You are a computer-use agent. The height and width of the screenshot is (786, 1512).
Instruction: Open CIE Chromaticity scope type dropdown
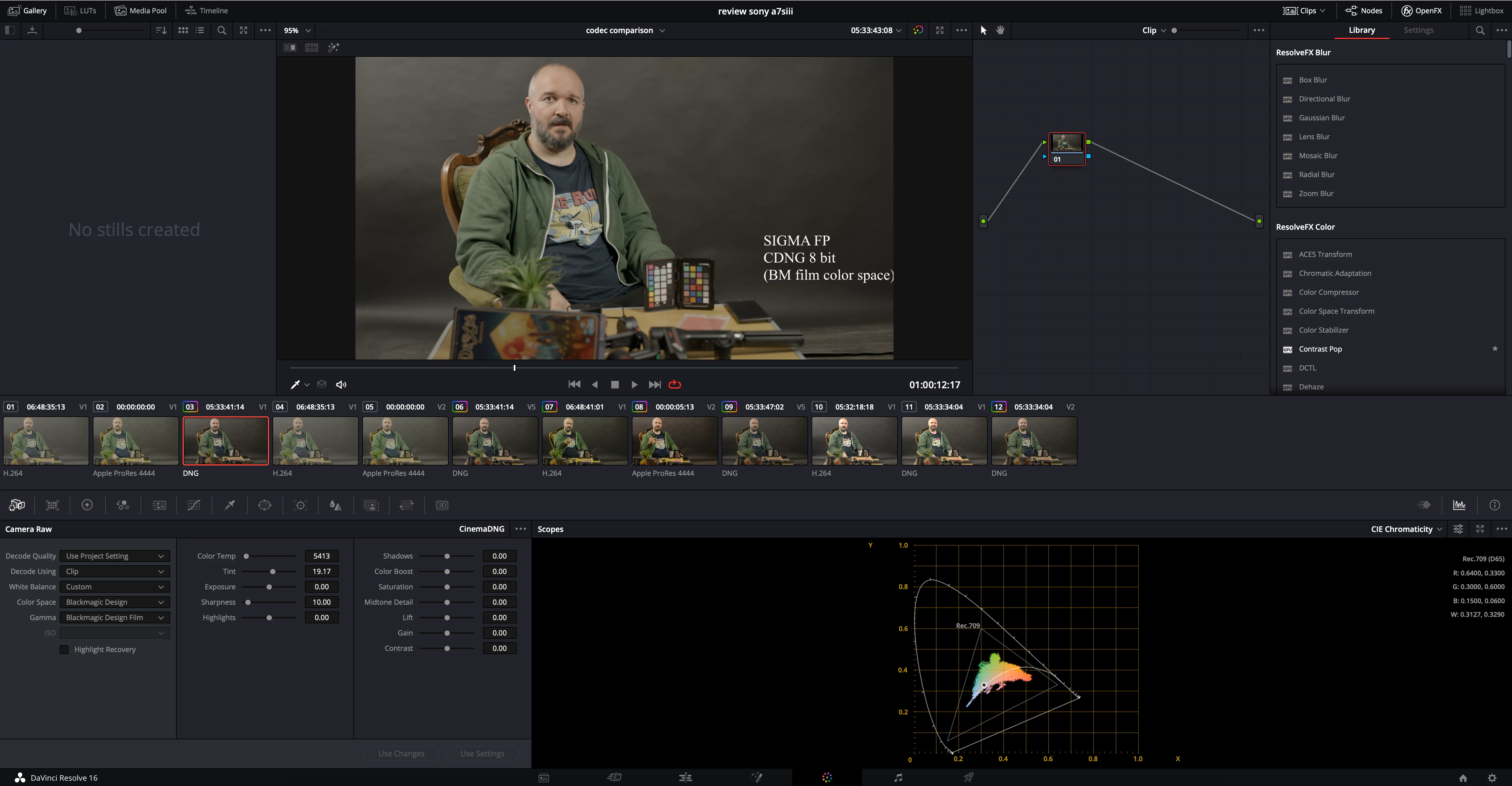pos(1406,529)
